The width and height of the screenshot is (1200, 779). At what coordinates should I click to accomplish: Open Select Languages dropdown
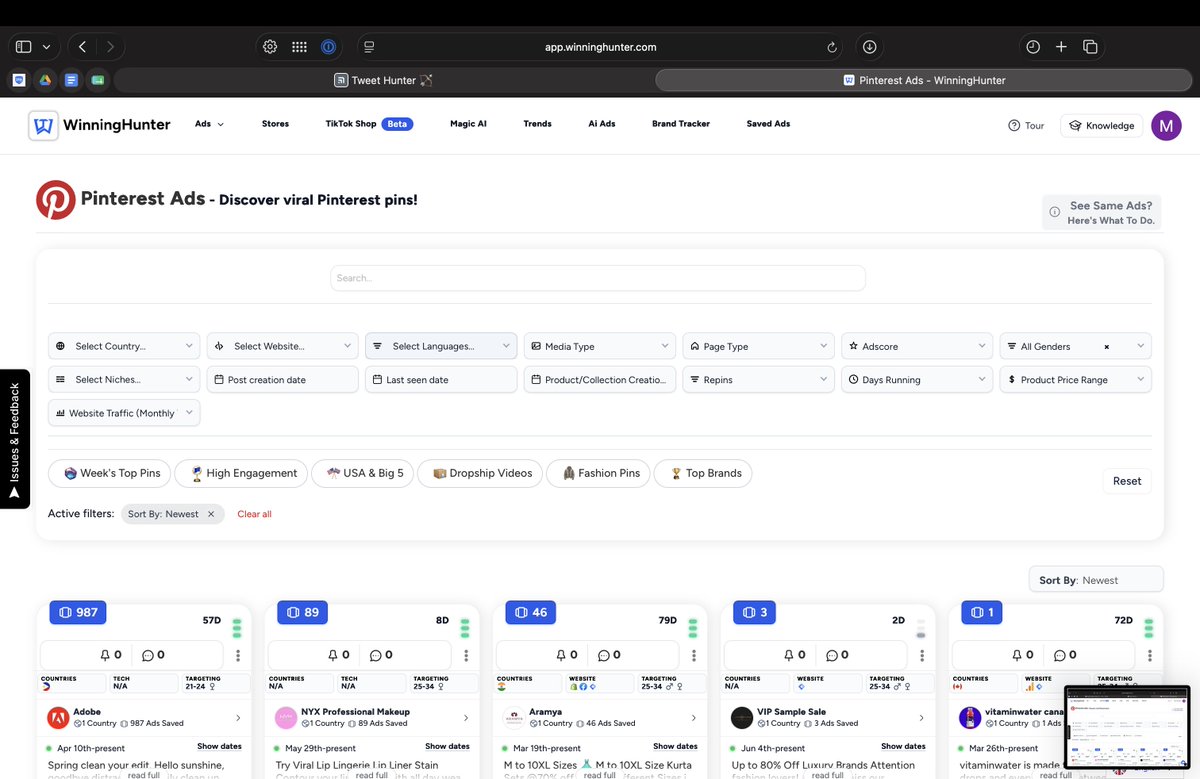(441, 346)
